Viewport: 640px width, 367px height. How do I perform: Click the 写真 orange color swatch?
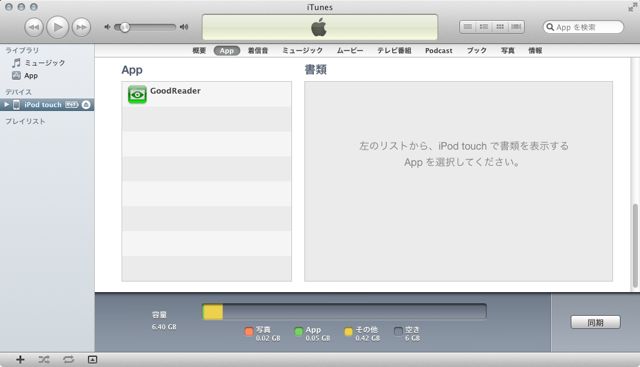[x=249, y=331]
